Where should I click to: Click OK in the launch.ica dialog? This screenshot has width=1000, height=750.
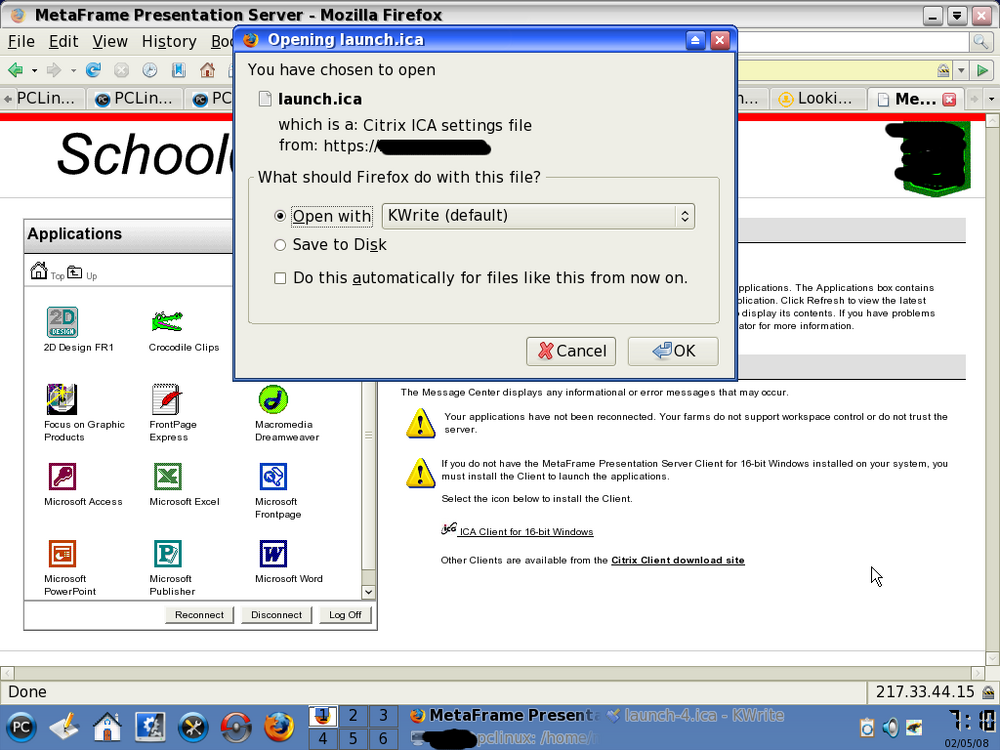click(x=673, y=351)
